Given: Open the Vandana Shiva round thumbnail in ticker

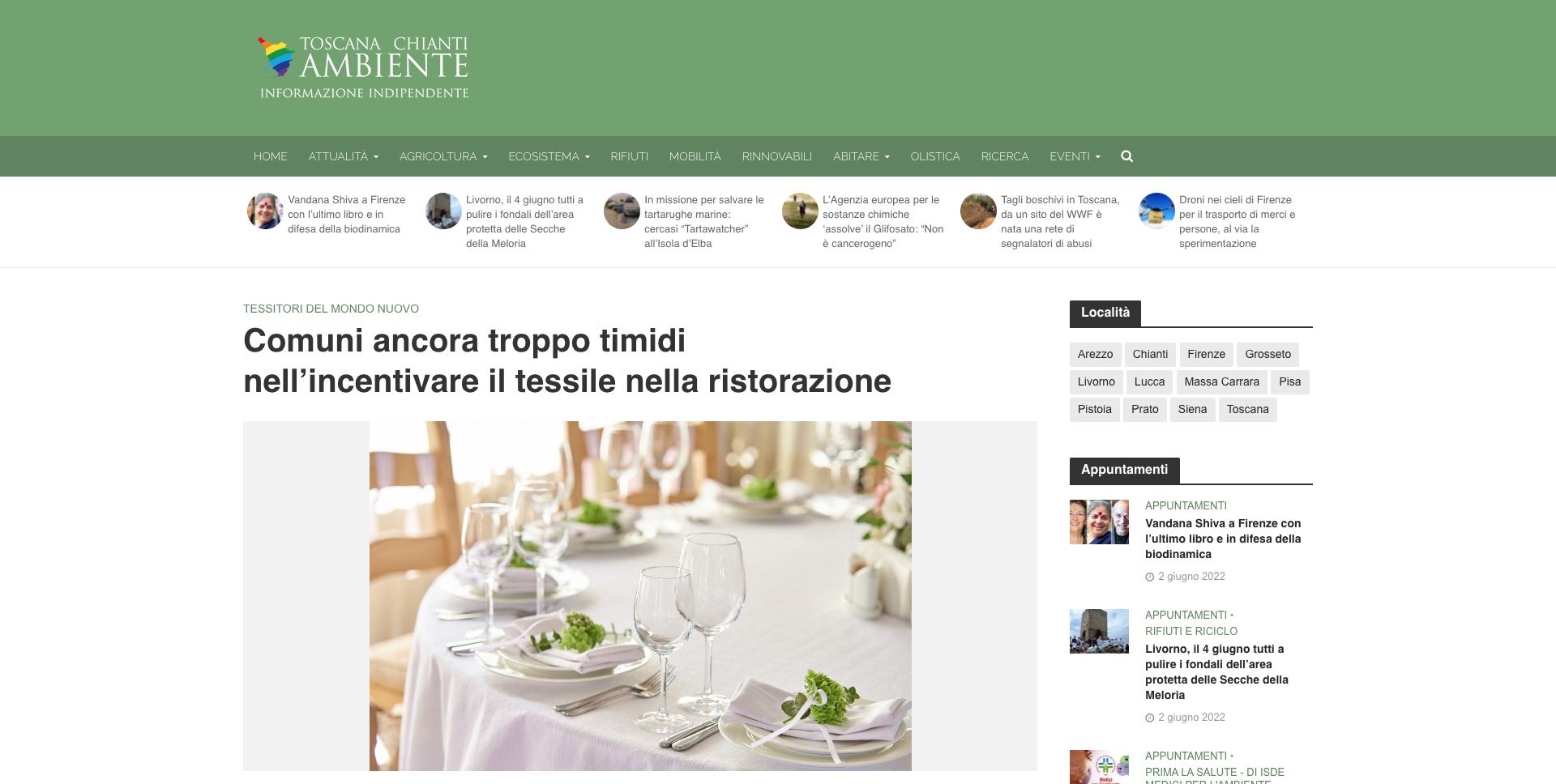Looking at the screenshot, I should [265, 211].
